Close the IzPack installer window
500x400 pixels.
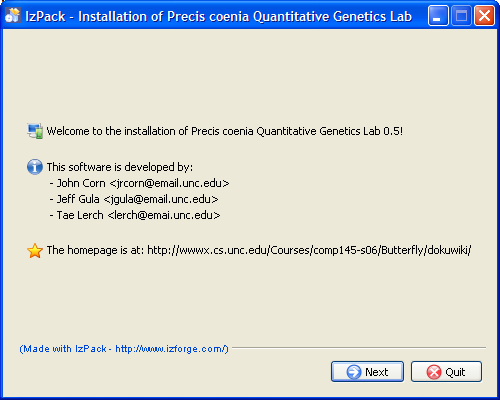484,15
